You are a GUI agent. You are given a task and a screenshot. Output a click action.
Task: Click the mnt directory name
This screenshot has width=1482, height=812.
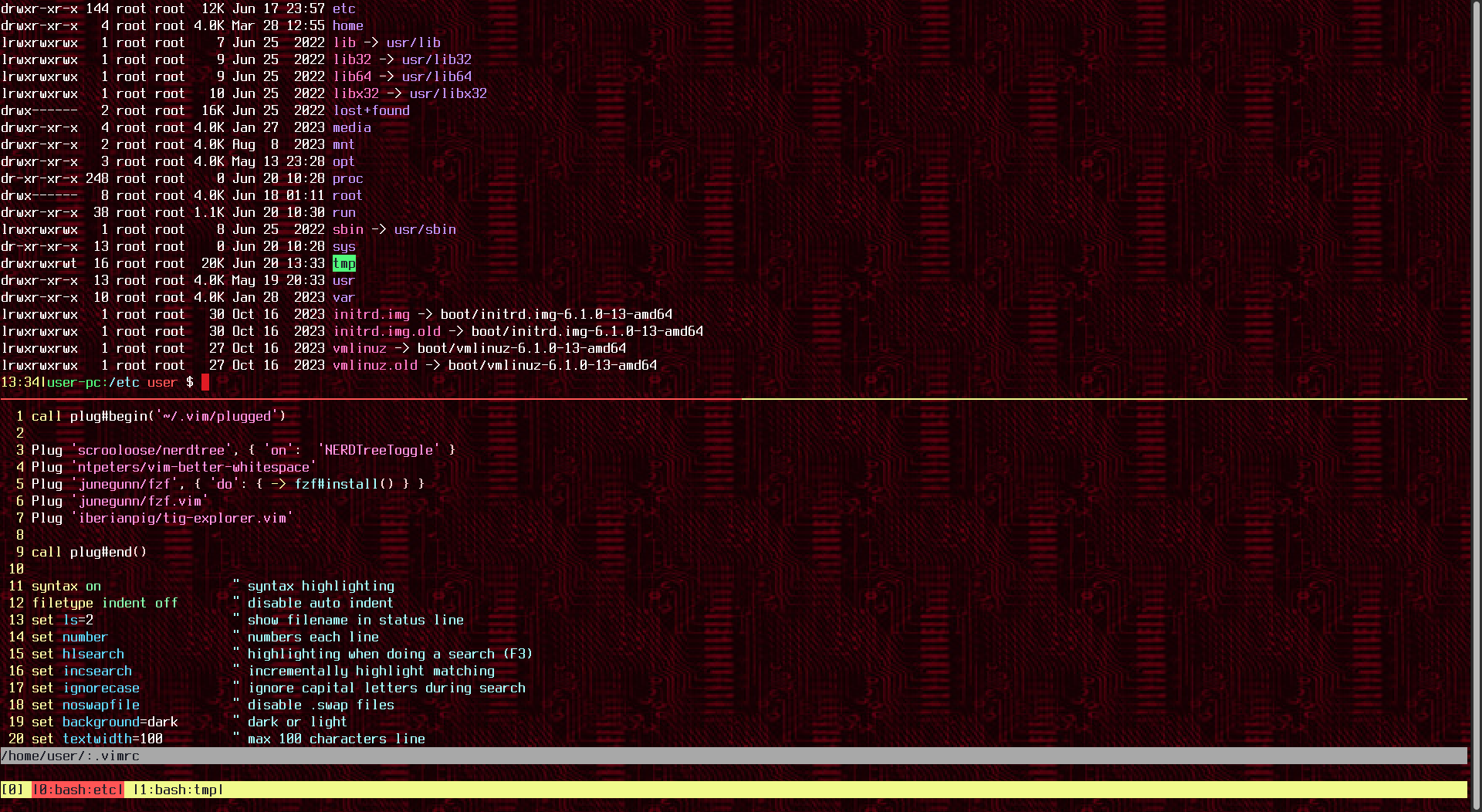344,144
